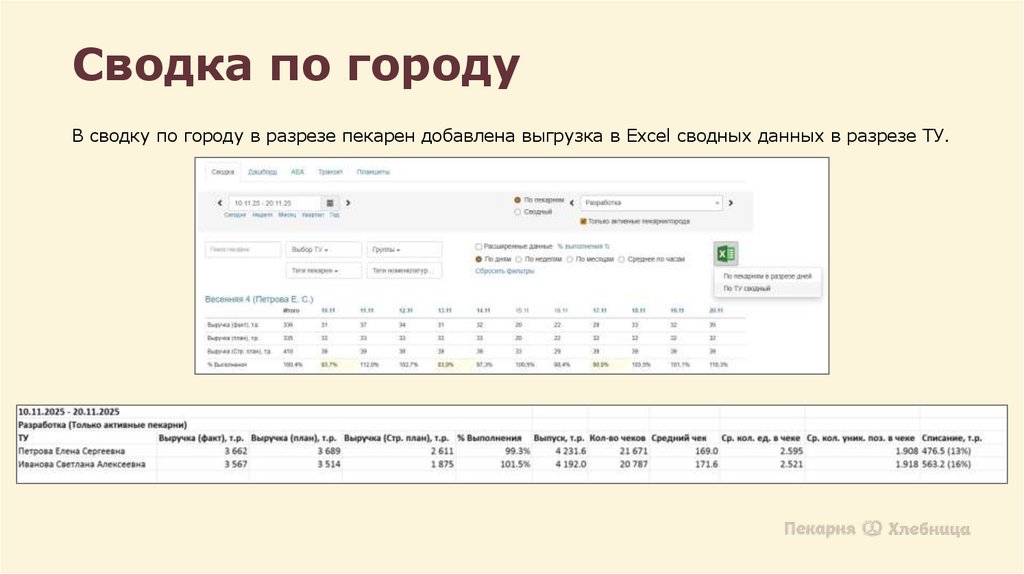1024x574 pixels.
Task: Select the 10.11.2025 - 20.11.2025 cell
Action: (69, 412)
